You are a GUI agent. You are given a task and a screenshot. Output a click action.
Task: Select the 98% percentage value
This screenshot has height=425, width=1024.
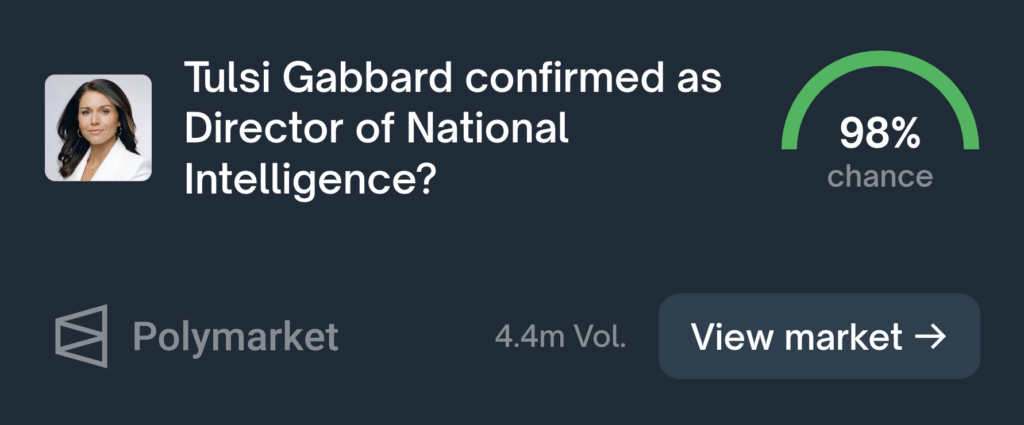(879, 134)
